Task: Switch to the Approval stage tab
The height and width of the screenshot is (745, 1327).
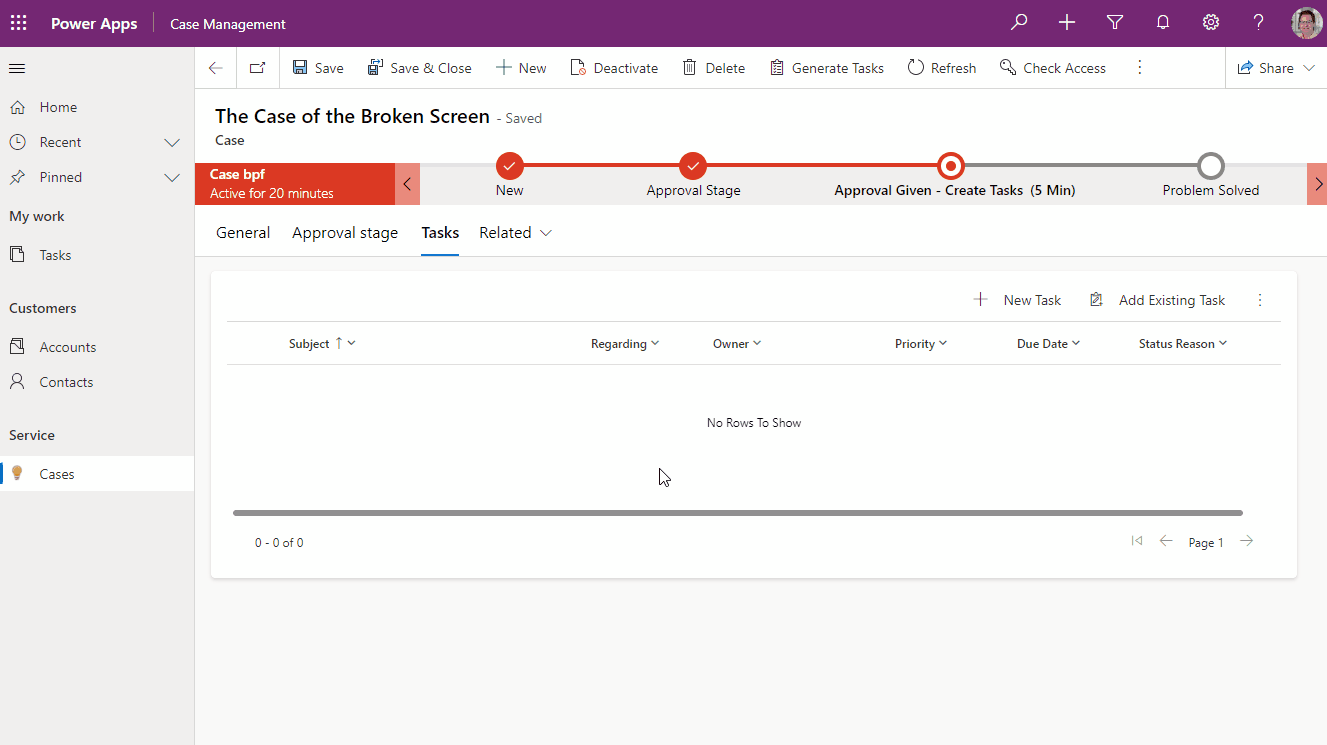Action: (345, 232)
